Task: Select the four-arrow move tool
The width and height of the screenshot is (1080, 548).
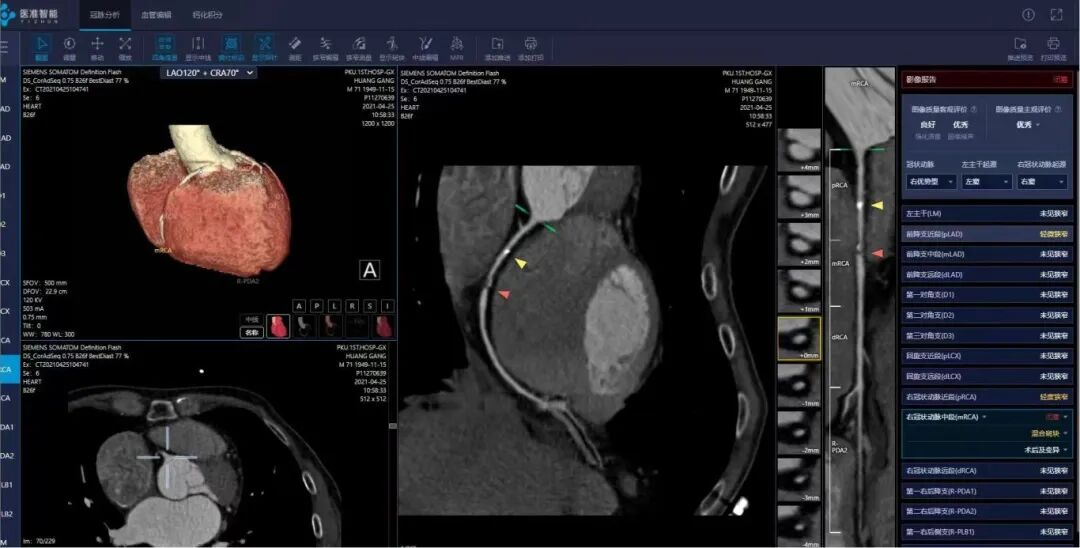Action: [x=97, y=48]
